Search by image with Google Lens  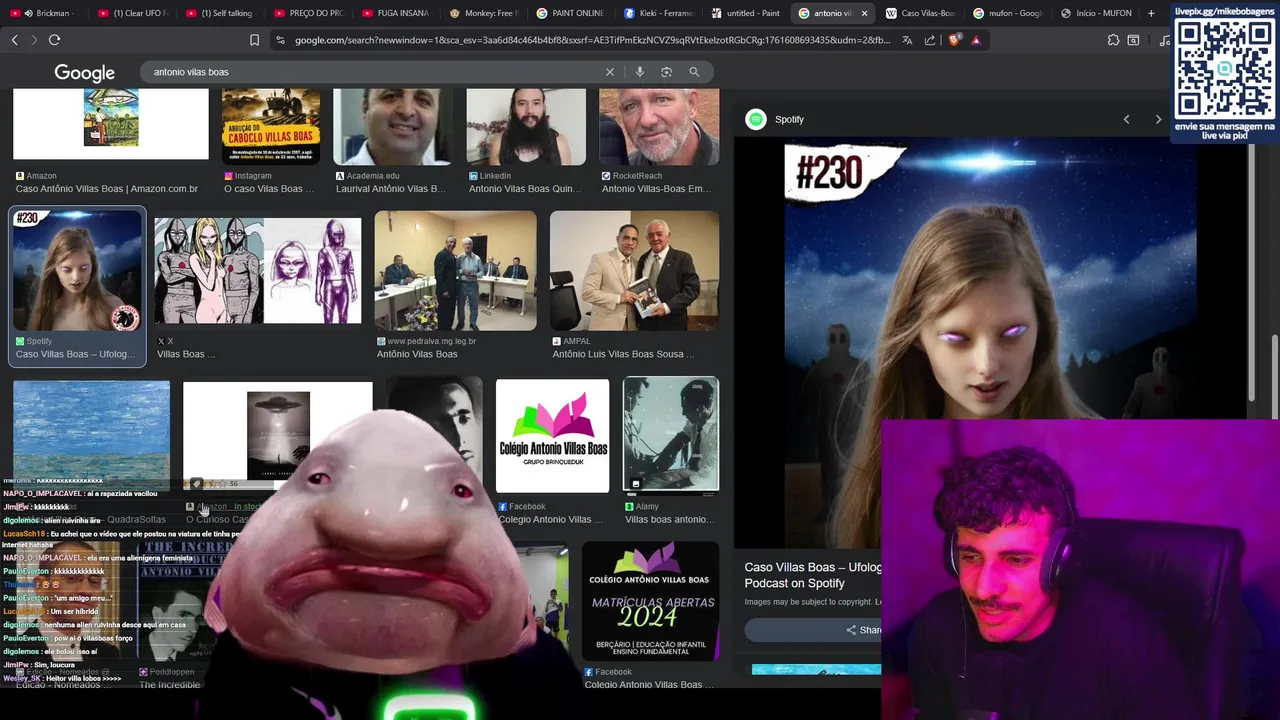666,72
